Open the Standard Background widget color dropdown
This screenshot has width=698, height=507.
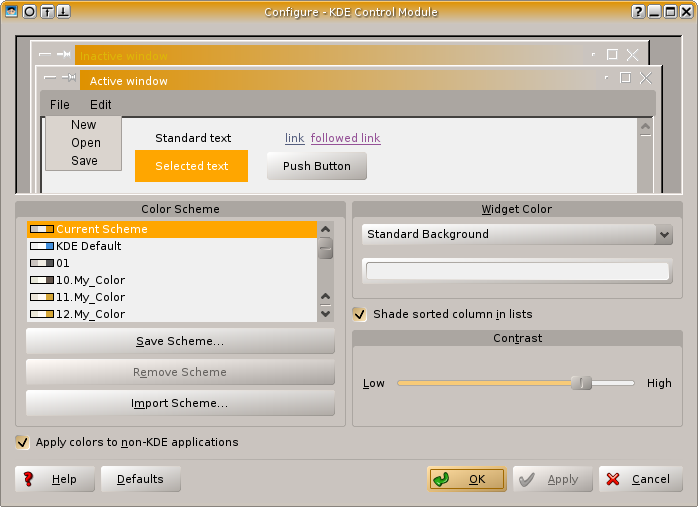(517, 235)
